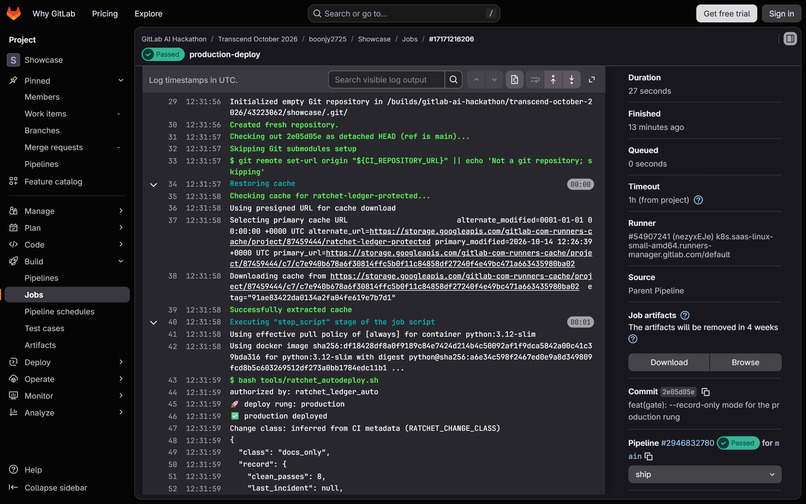
Task: Click the Search visible log output field
Action: pos(387,80)
